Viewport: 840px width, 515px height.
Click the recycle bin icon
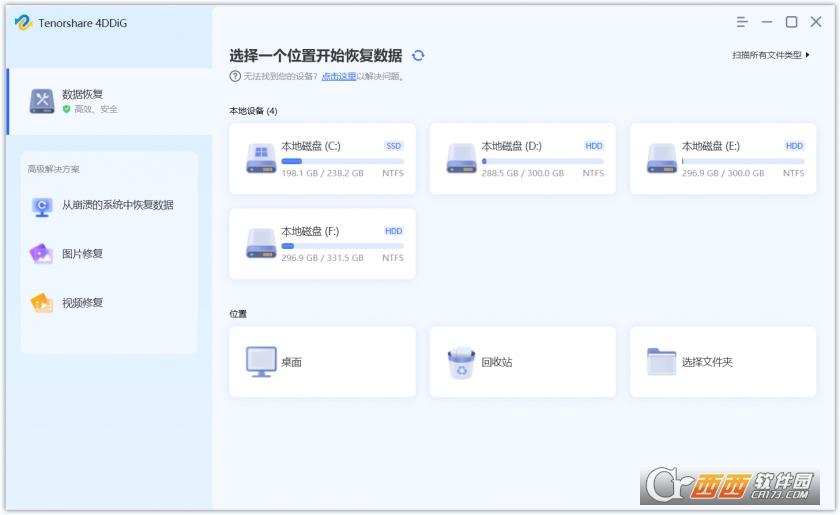pyautogui.click(x=461, y=363)
